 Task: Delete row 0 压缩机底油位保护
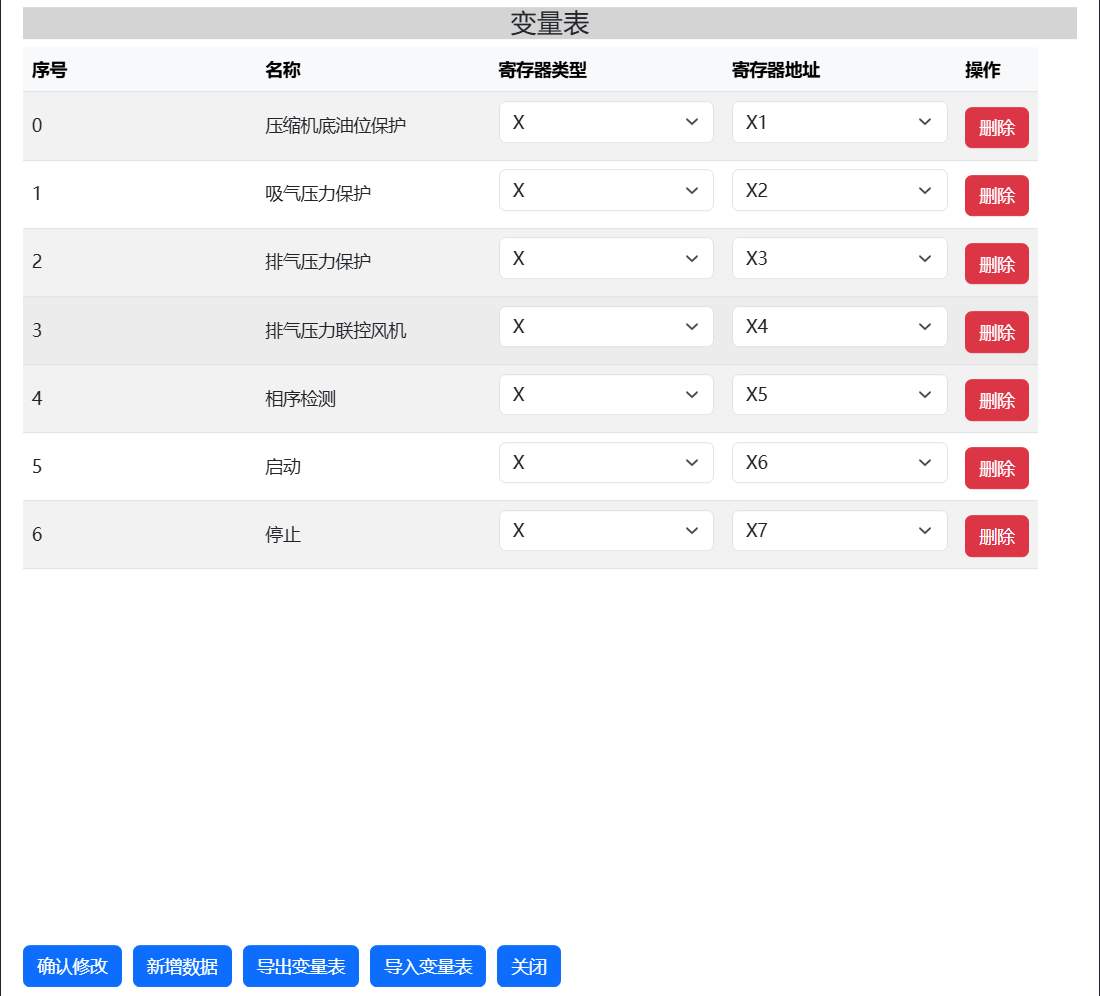click(x=996, y=128)
